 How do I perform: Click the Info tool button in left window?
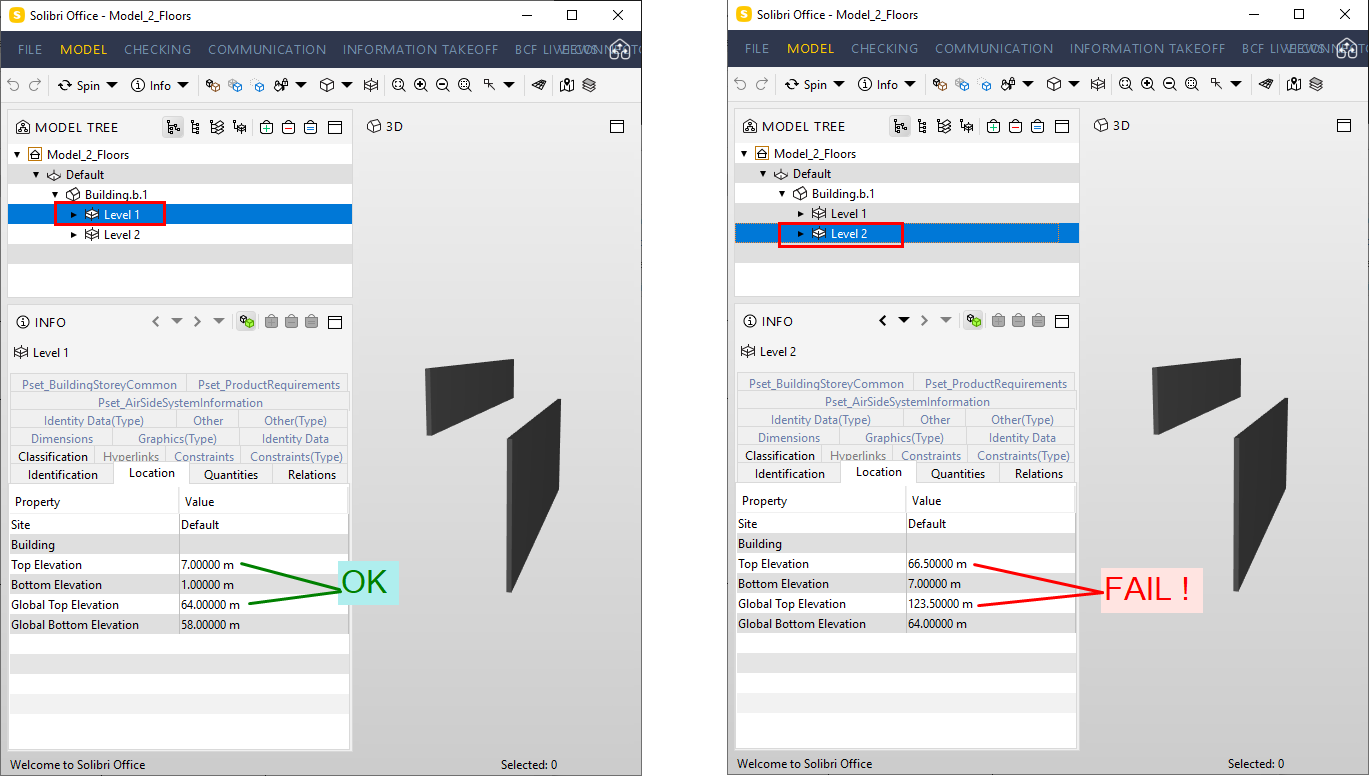tap(152, 85)
